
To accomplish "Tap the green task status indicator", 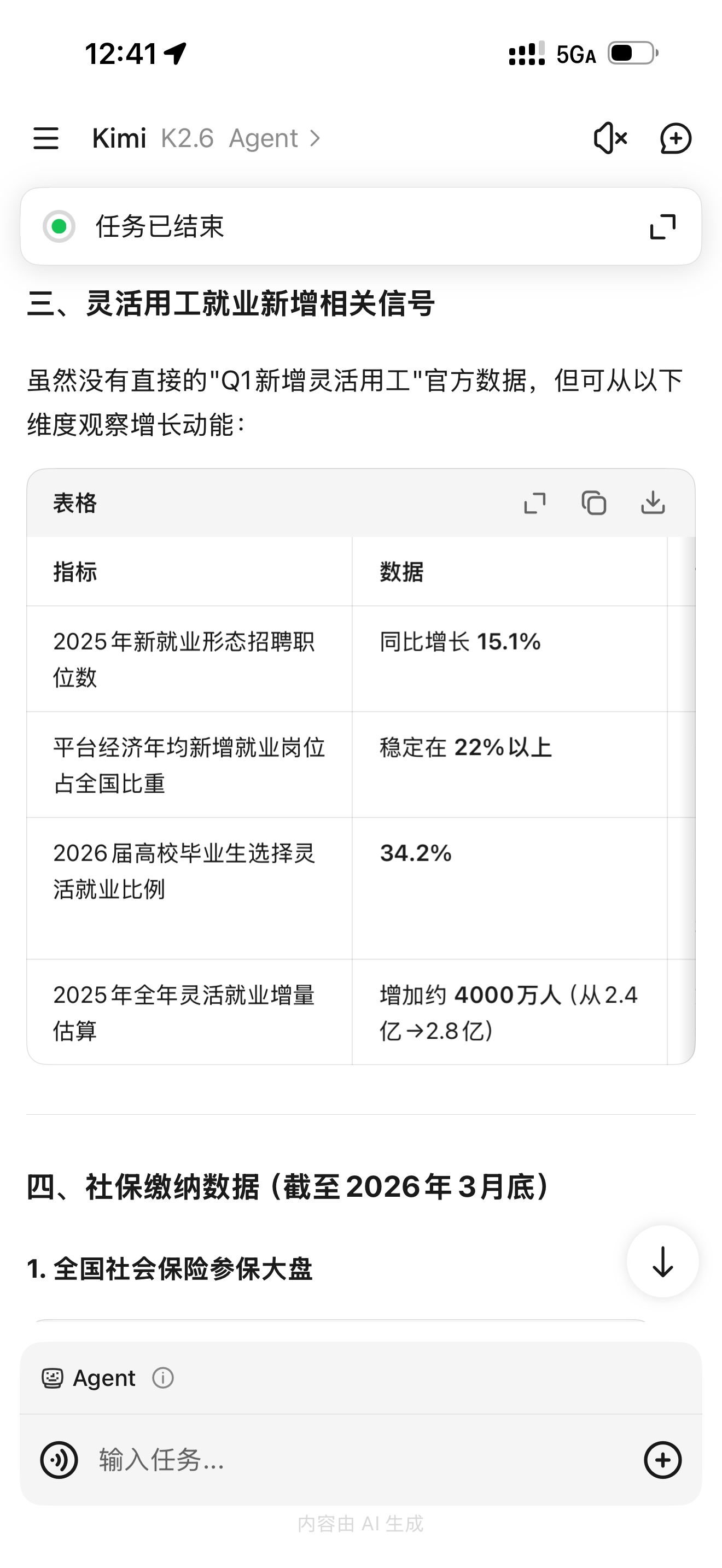I will point(59,226).
